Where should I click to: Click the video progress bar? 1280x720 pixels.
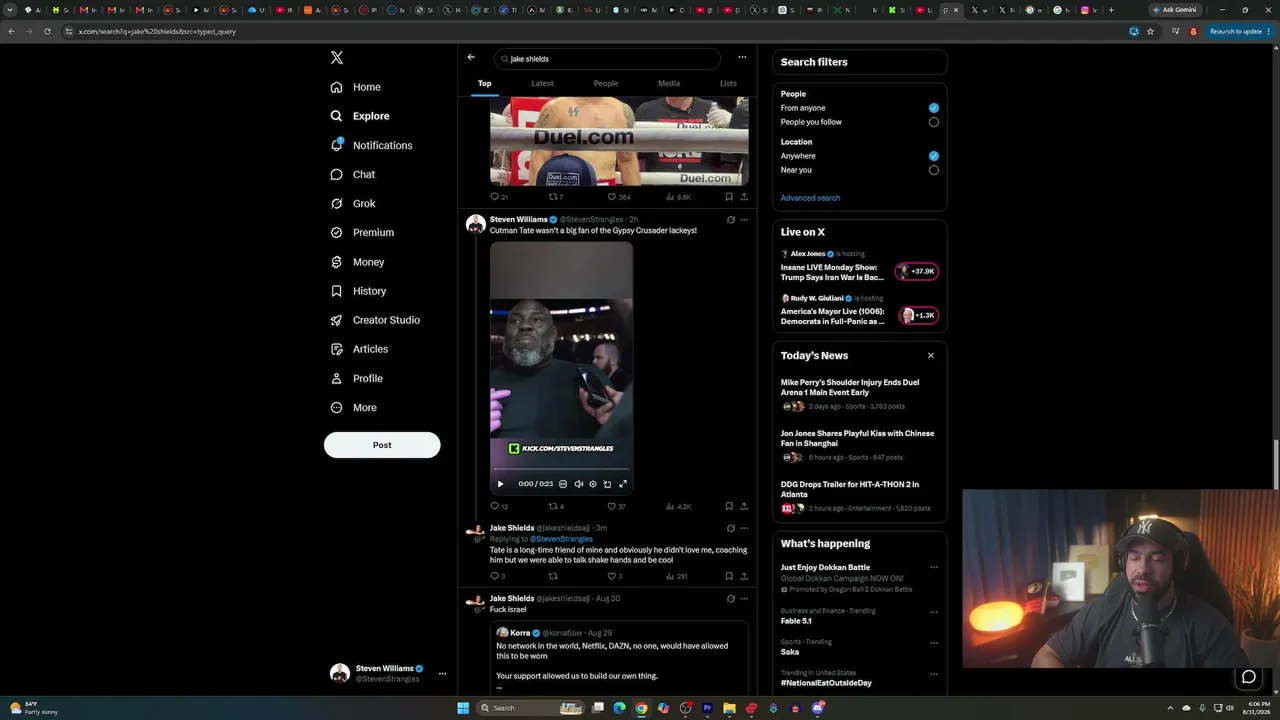pos(561,469)
